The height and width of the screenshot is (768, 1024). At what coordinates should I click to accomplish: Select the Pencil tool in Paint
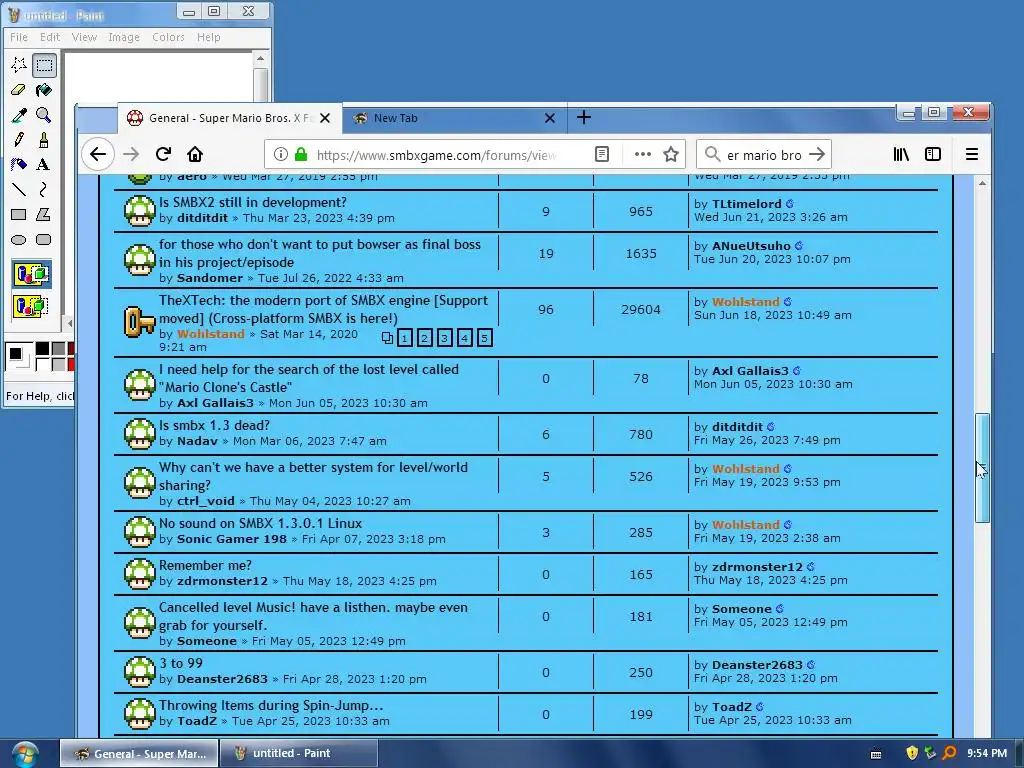(19, 140)
